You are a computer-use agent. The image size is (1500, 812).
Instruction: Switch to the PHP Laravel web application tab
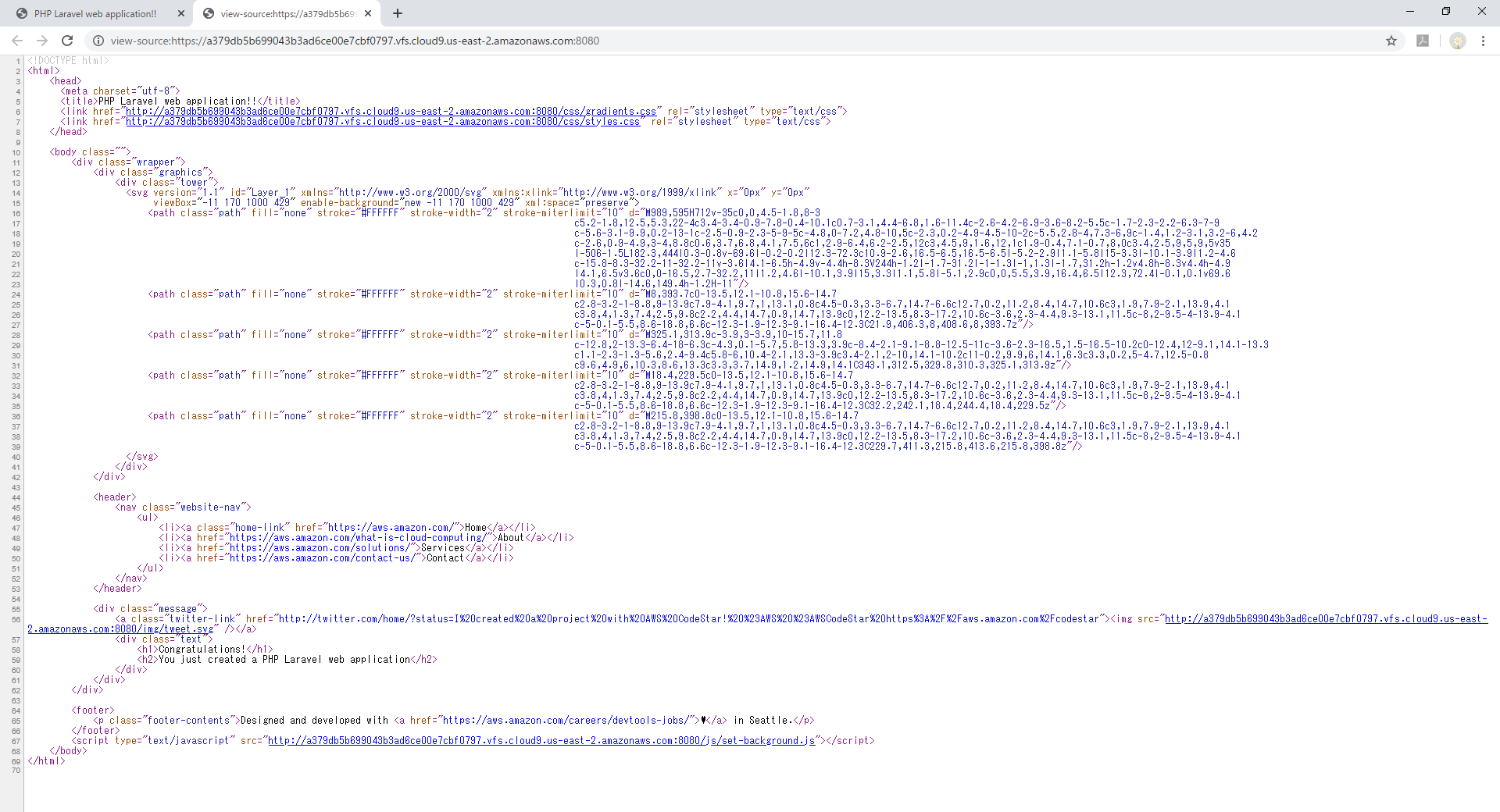(x=97, y=13)
